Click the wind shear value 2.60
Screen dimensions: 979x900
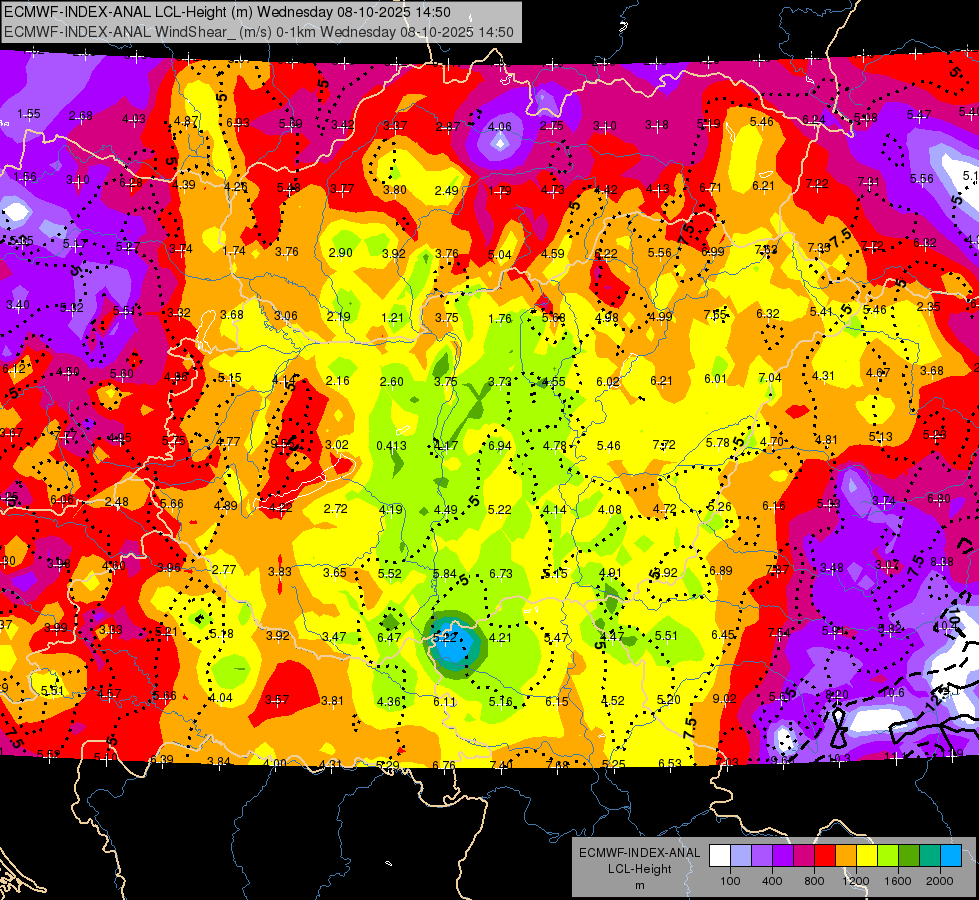[x=391, y=382]
